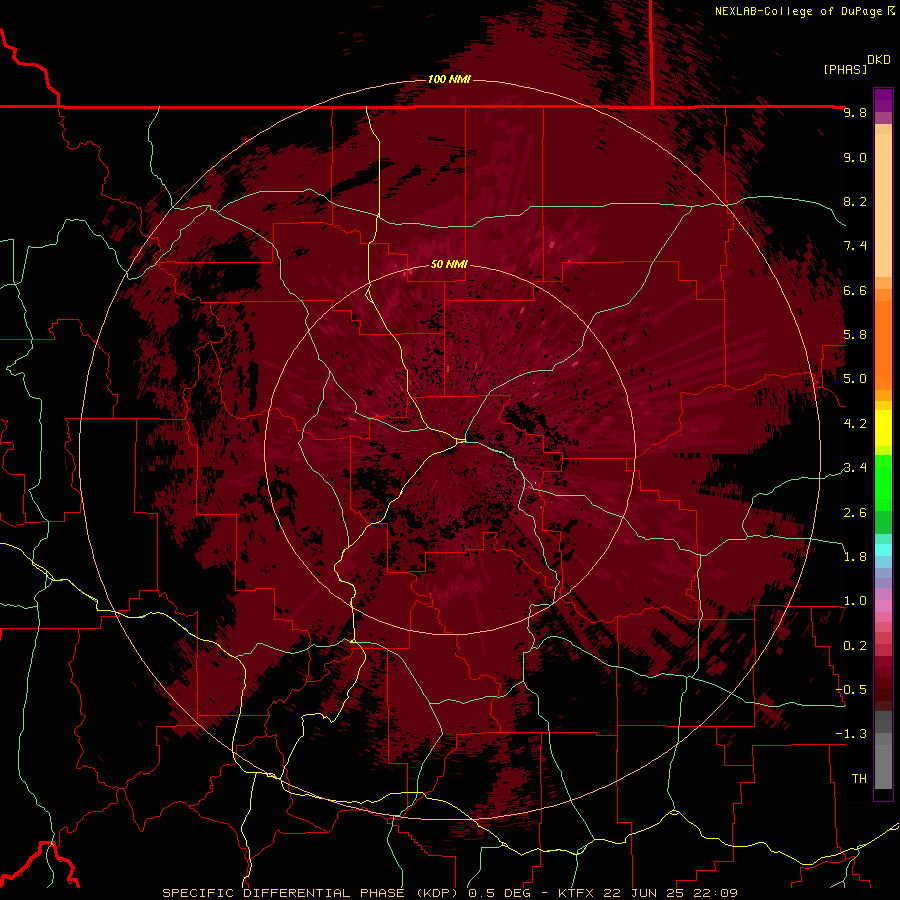The image size is (900, 900).
Task: Click the 100 NMI range ring label
Action: [449, 79]
